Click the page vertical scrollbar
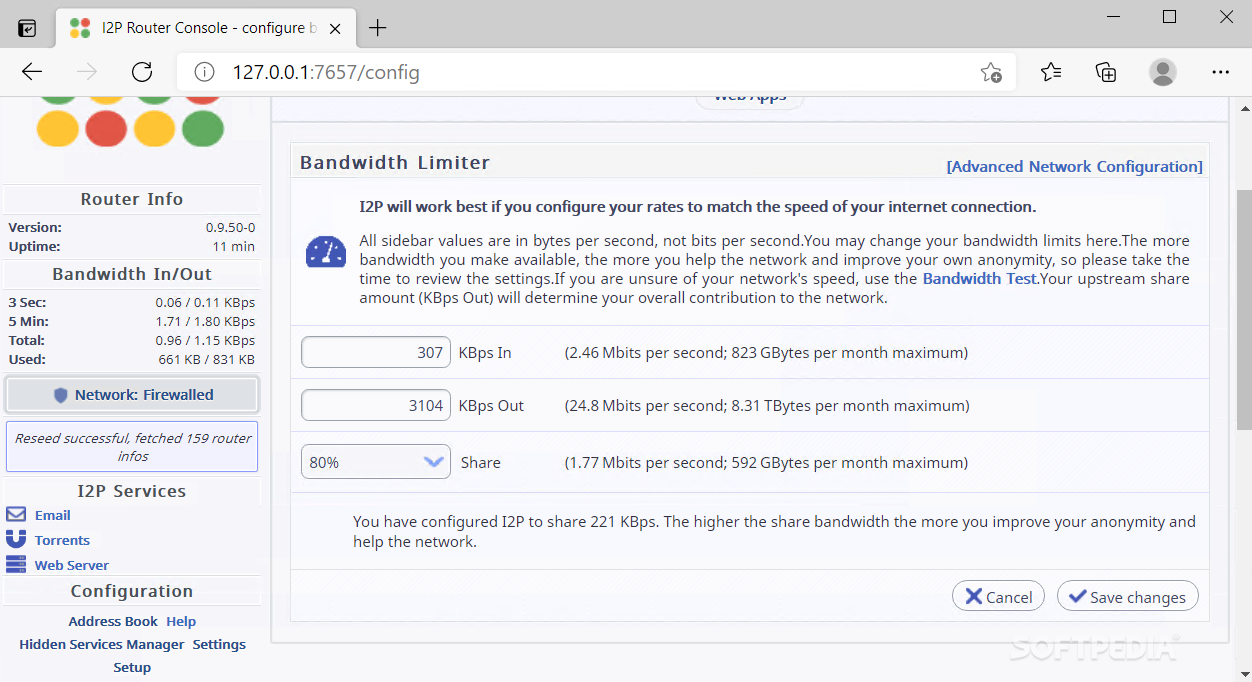Viewport: 1252px width, 682px height. point(1242,310)
